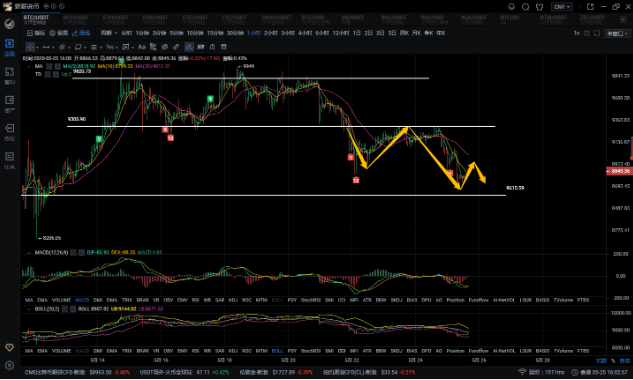Screen dimensions: 633x380
Task: Click the fourth left sidebar arrow icon
Action: coord(9,132)
